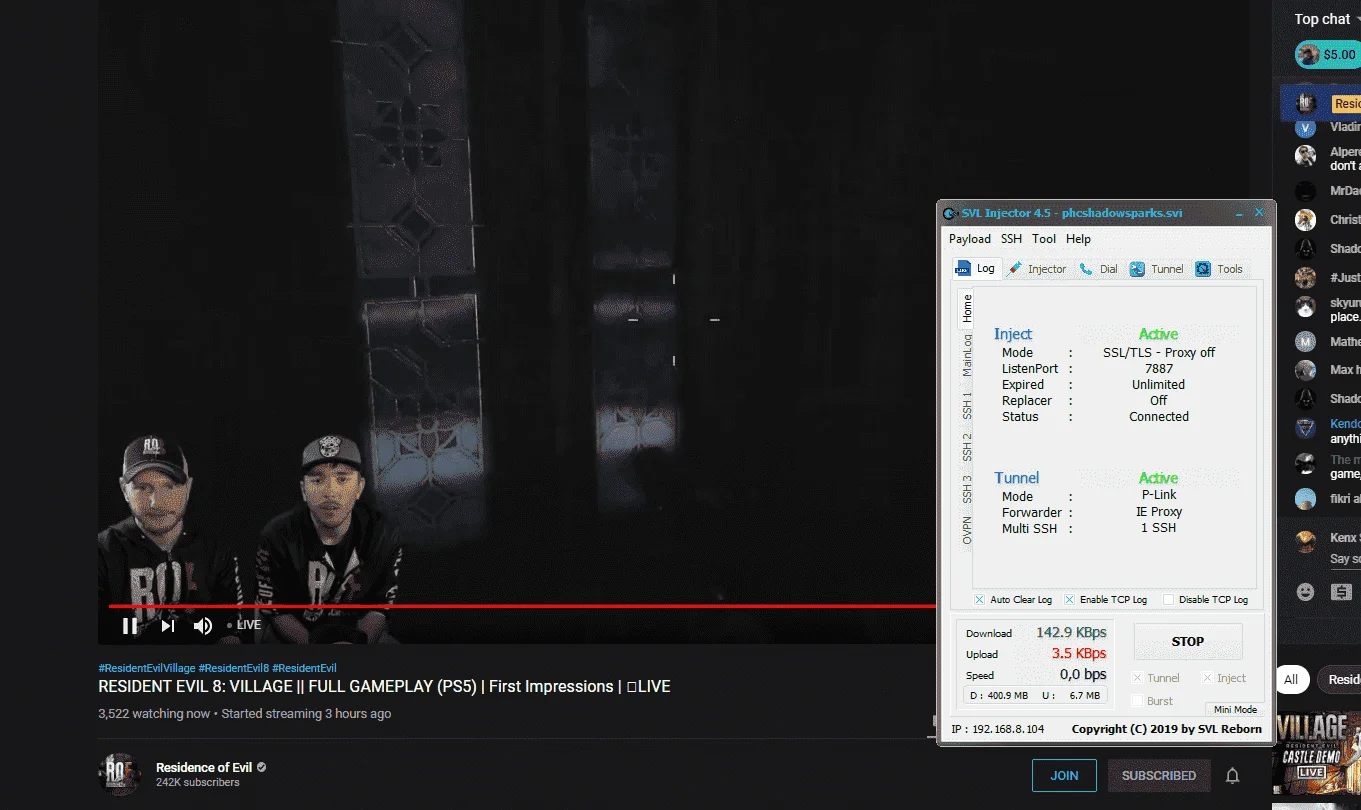Expand the Top chat dropdown
Screen dimensions: 1361x810
1328,19
